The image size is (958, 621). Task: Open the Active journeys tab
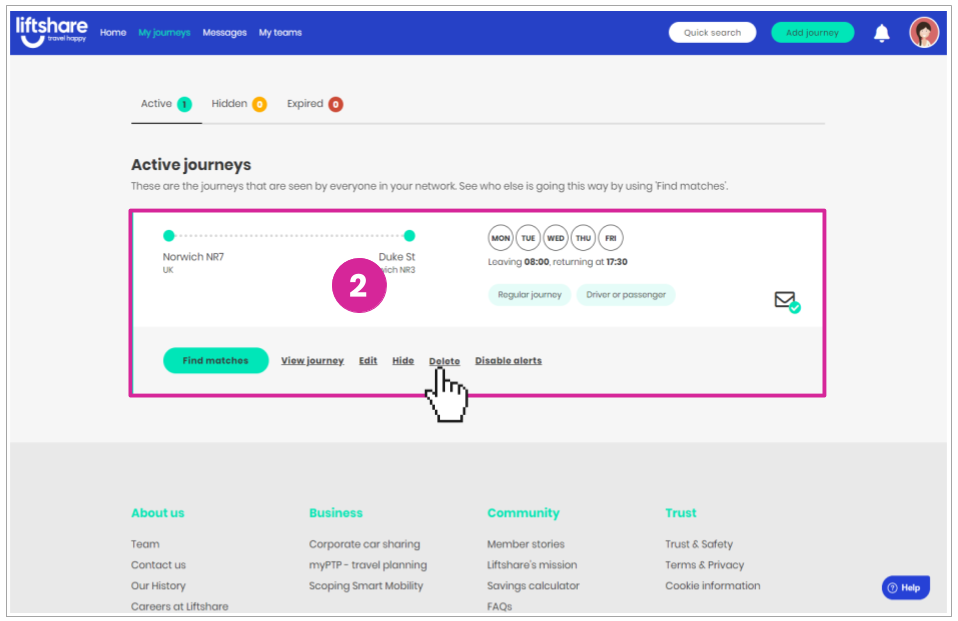pyautogui.click(x=166, y=104)
